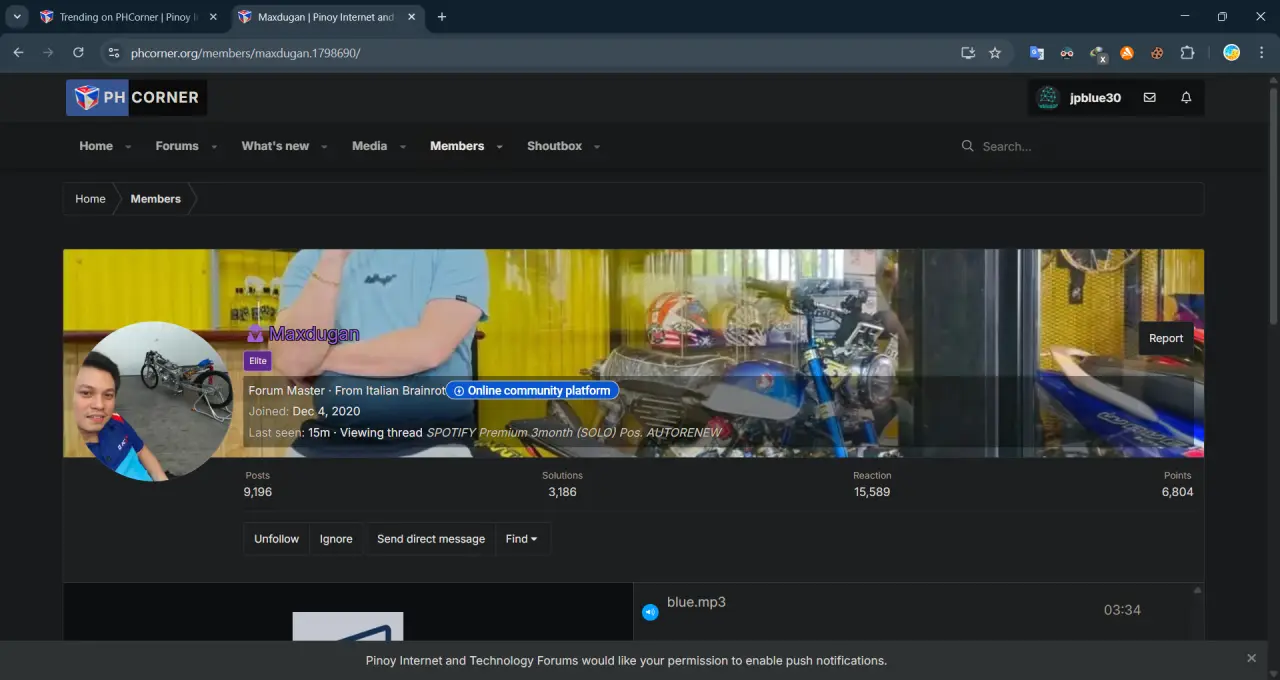Viewport: 1280px width, 680px height.
Task: Close the Maxdugan tab
Action: click(411, 17)
